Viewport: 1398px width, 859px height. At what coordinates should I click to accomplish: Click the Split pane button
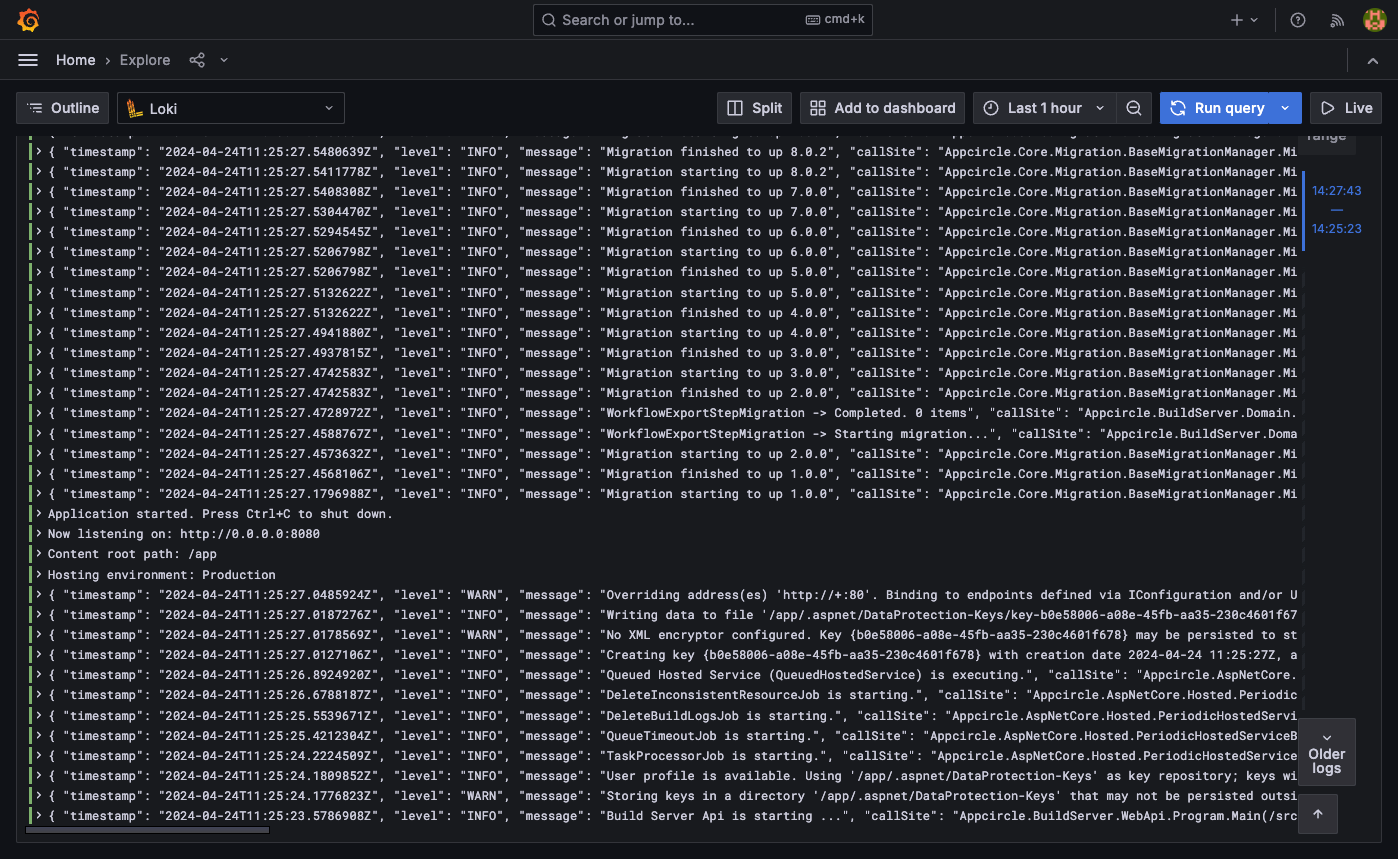[x=755, y=108]
